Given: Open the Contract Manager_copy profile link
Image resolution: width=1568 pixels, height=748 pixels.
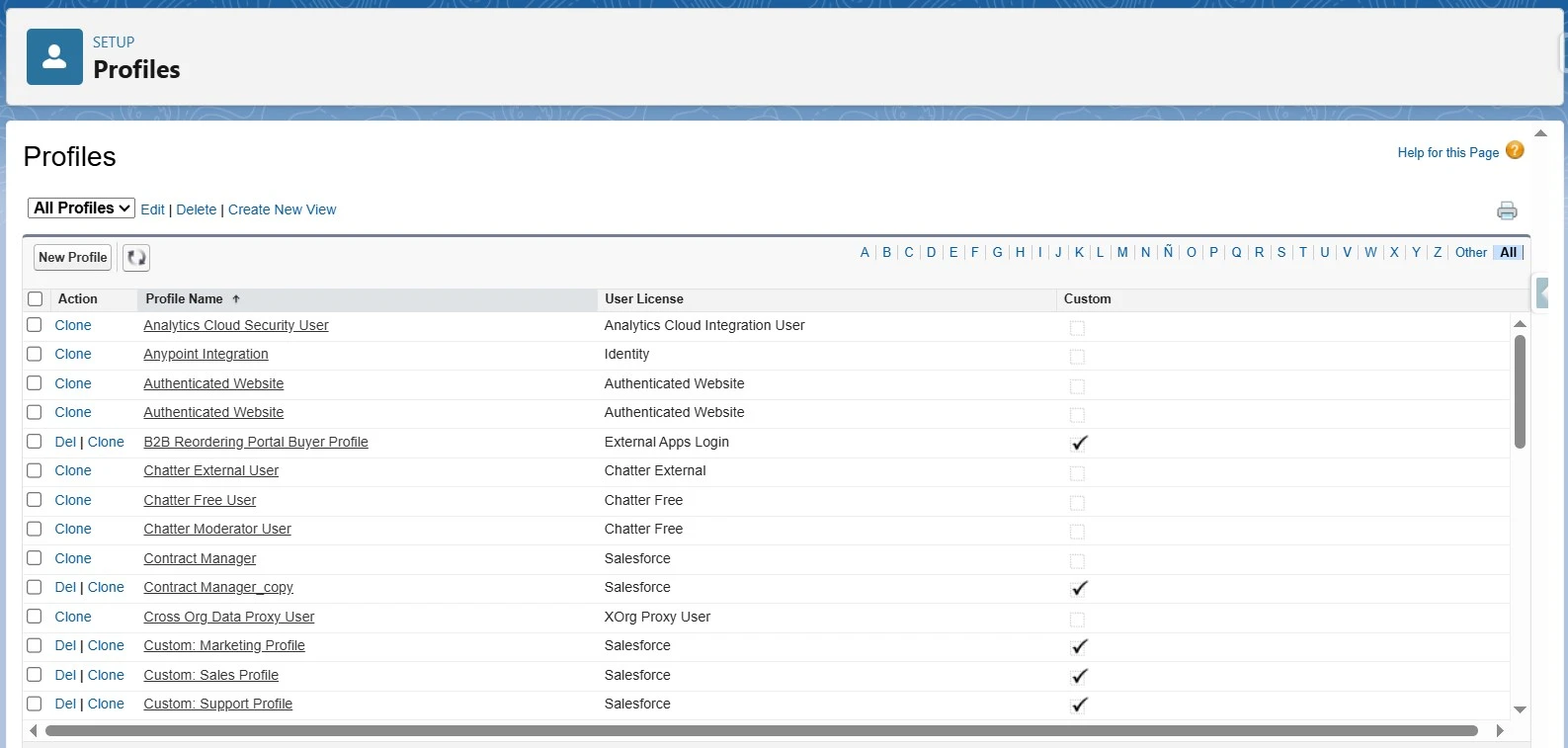Looking at the screenshot, I should 218,588.
